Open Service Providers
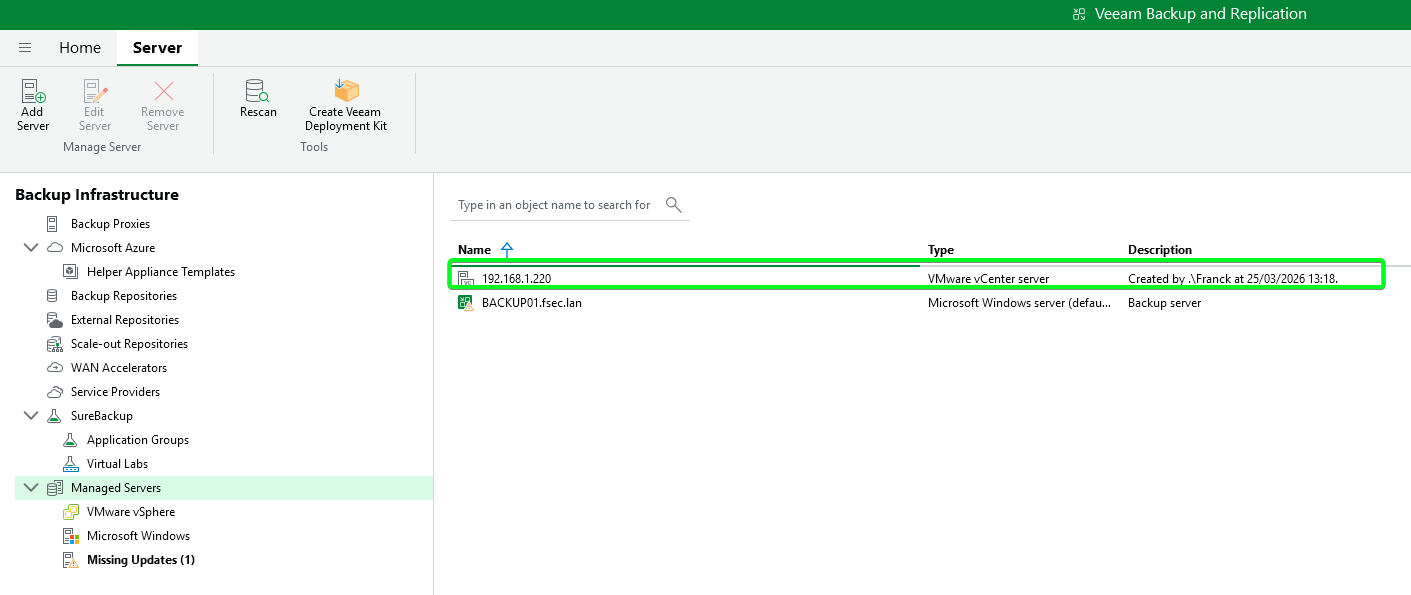The image size is (1411, 595). [115, 392]
